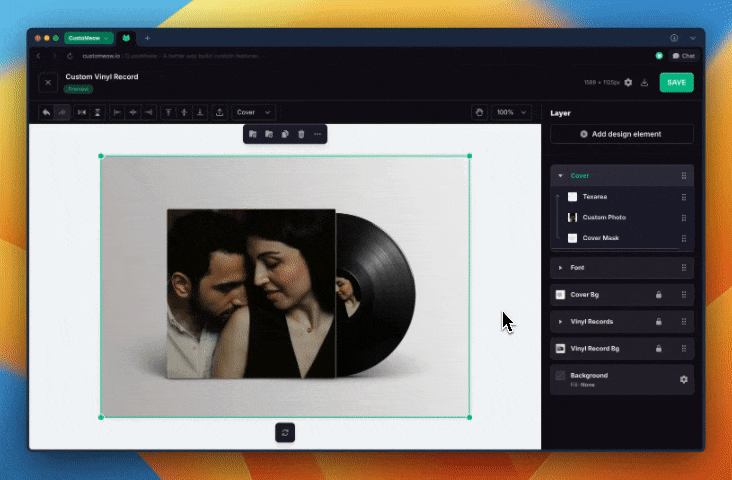
Task: Click the SAVE button
Action: (x=676, y=83)
